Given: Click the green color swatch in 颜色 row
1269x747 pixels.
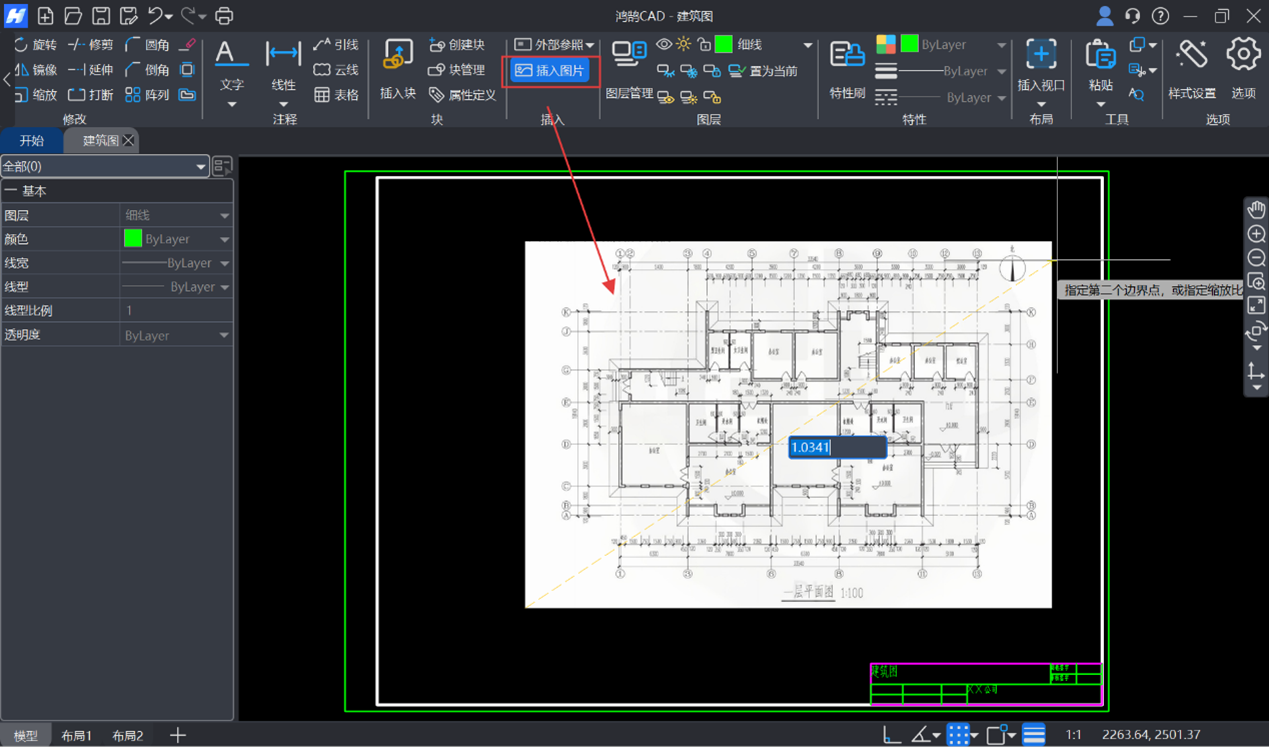Looking at the screenshot, I should coord(133,239).
